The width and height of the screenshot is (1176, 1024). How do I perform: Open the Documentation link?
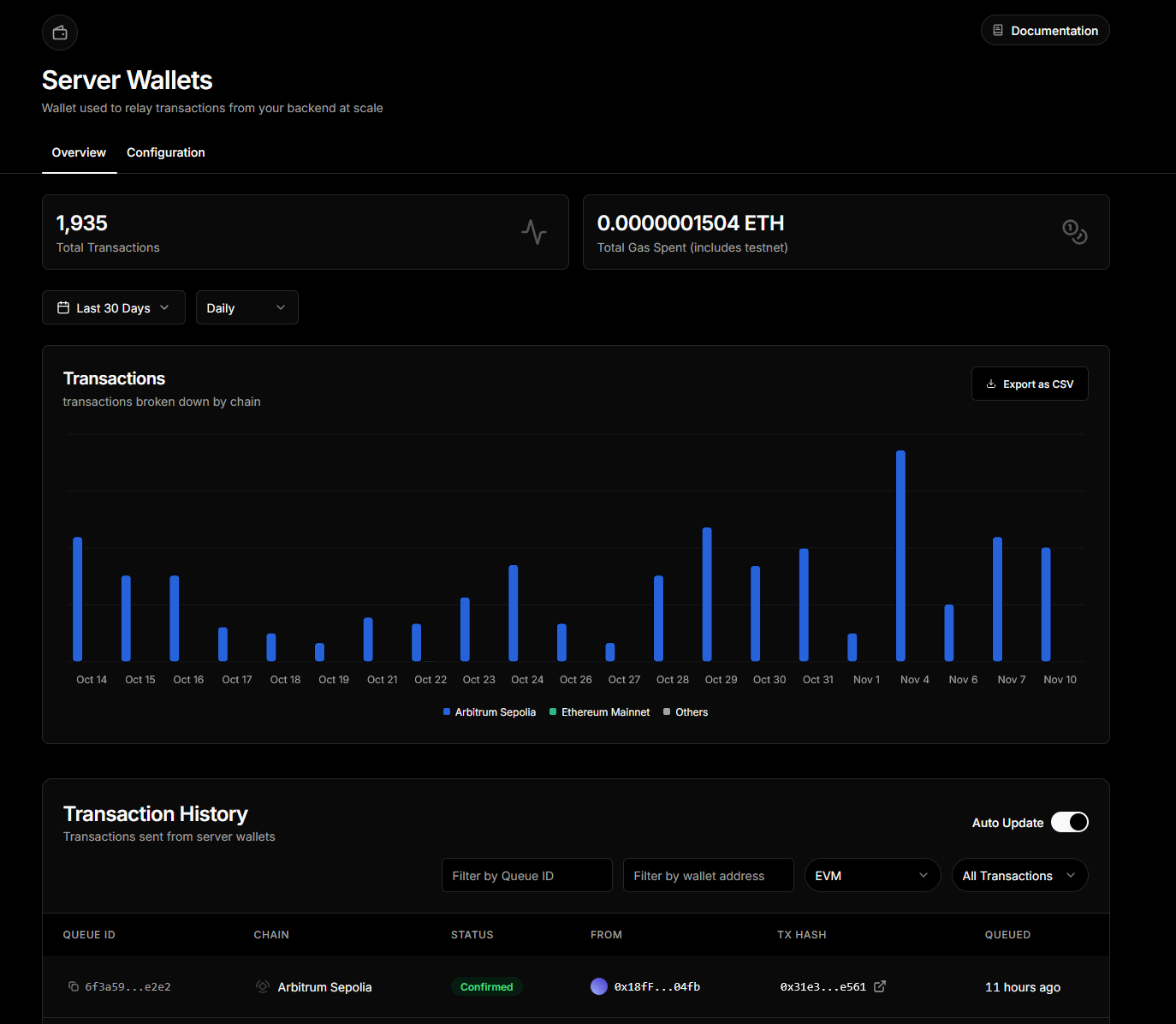click(1045, 31)
